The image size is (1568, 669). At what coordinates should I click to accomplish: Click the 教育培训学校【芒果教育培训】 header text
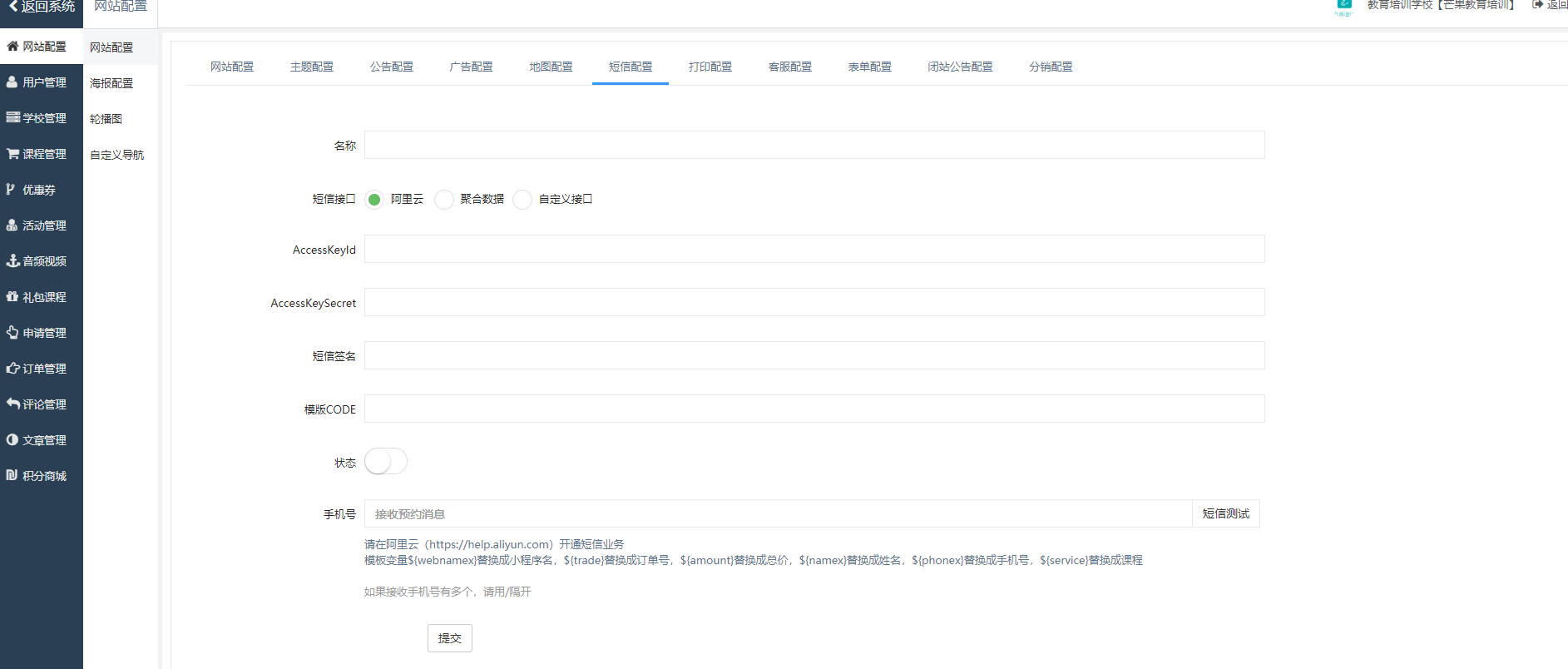(1442, 5)
